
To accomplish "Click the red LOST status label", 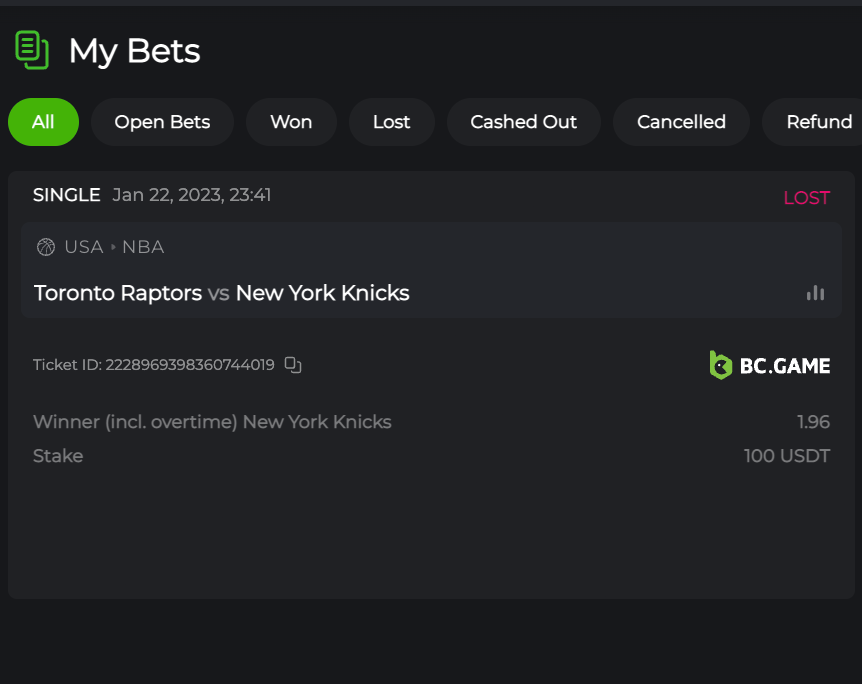I will (x=806, y=198).
